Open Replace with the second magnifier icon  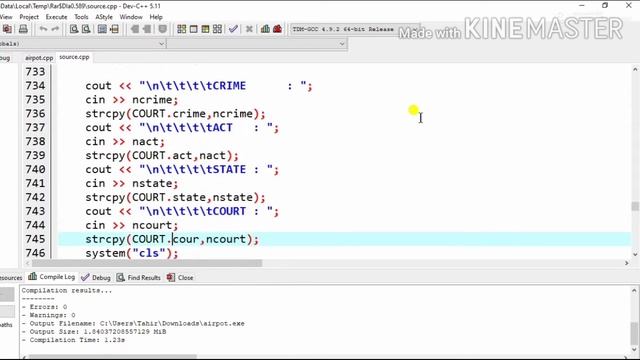86,29
